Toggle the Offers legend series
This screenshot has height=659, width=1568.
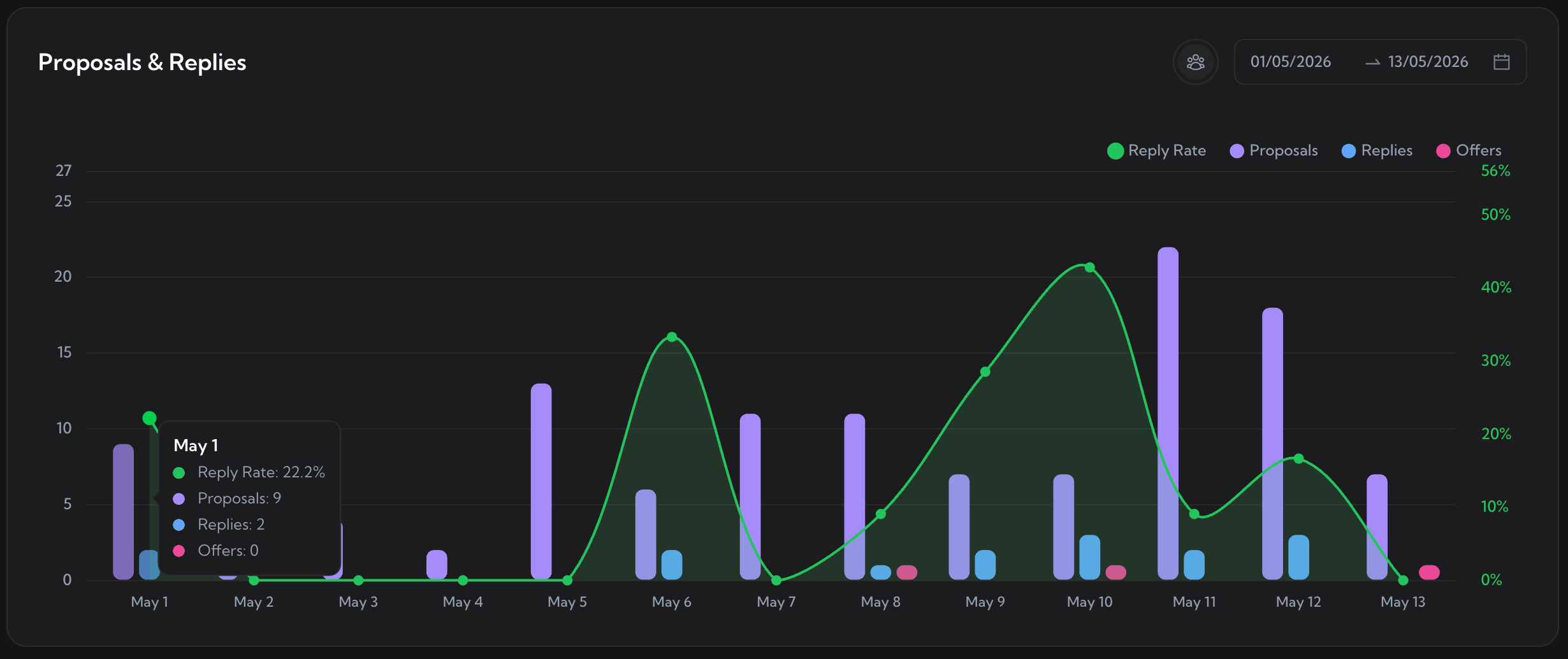click(1469, 150)
